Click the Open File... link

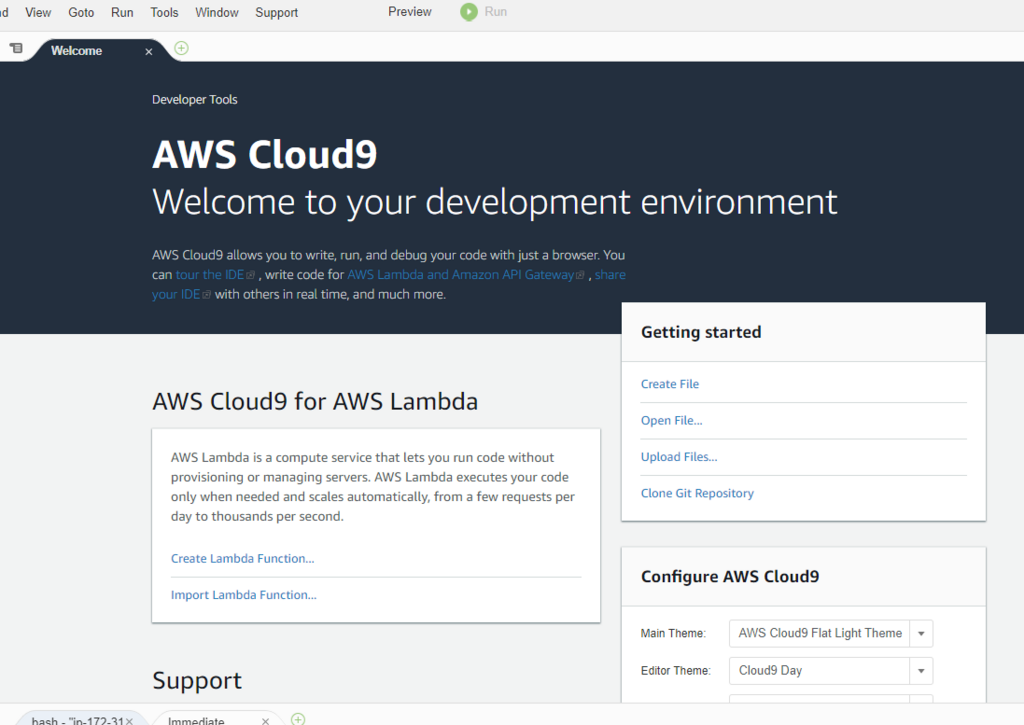click(671, 421)
